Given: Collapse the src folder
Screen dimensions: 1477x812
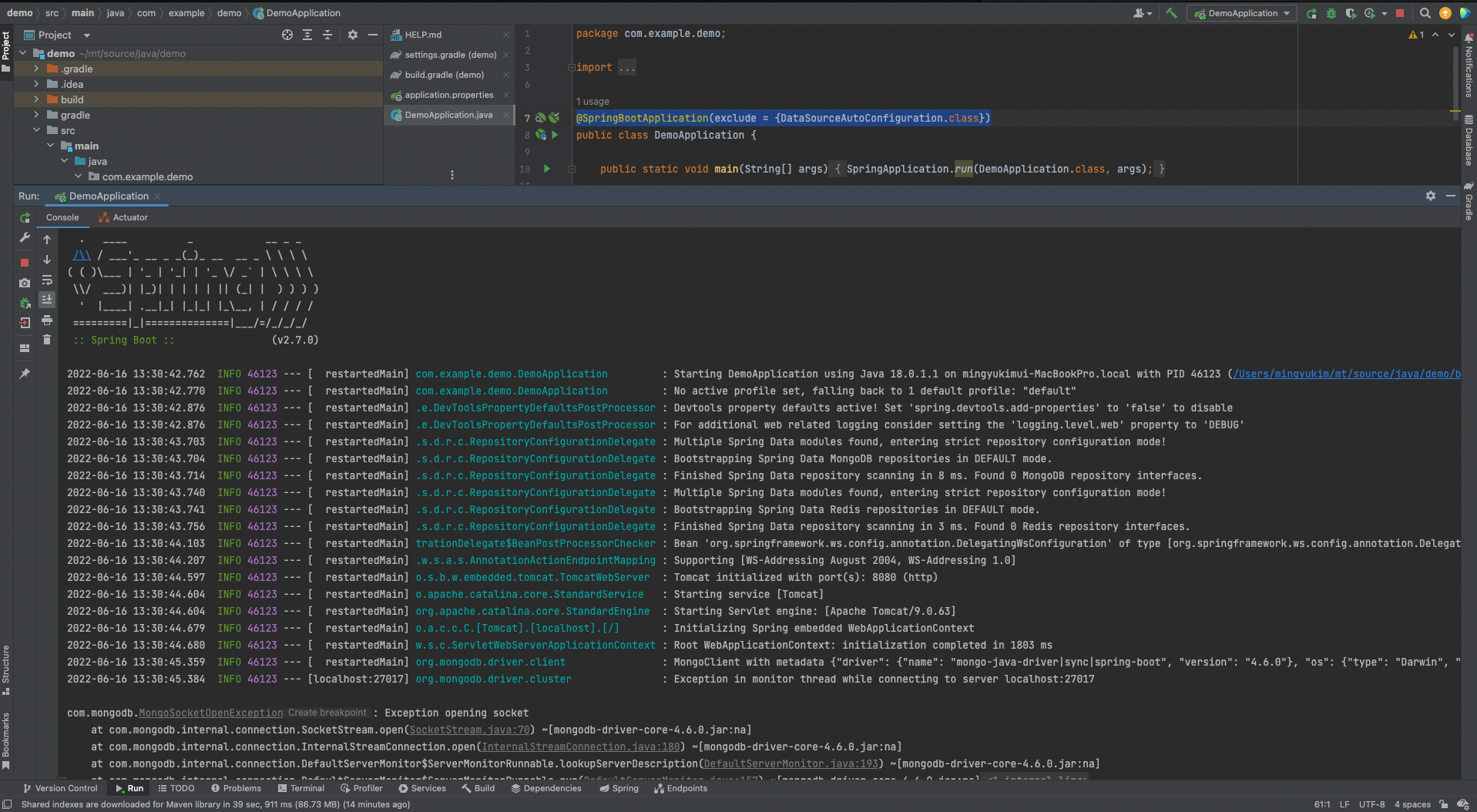Looking at the screenshot, I should pos(36,130).
